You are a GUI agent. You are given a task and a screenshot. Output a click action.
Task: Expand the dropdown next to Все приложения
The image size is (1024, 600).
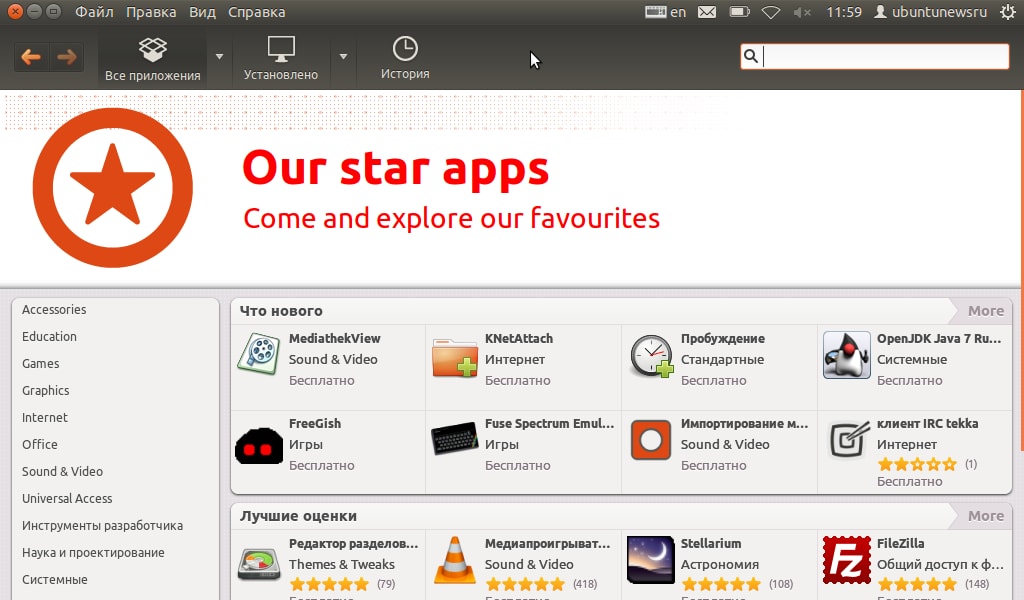[x=219, y=57]
